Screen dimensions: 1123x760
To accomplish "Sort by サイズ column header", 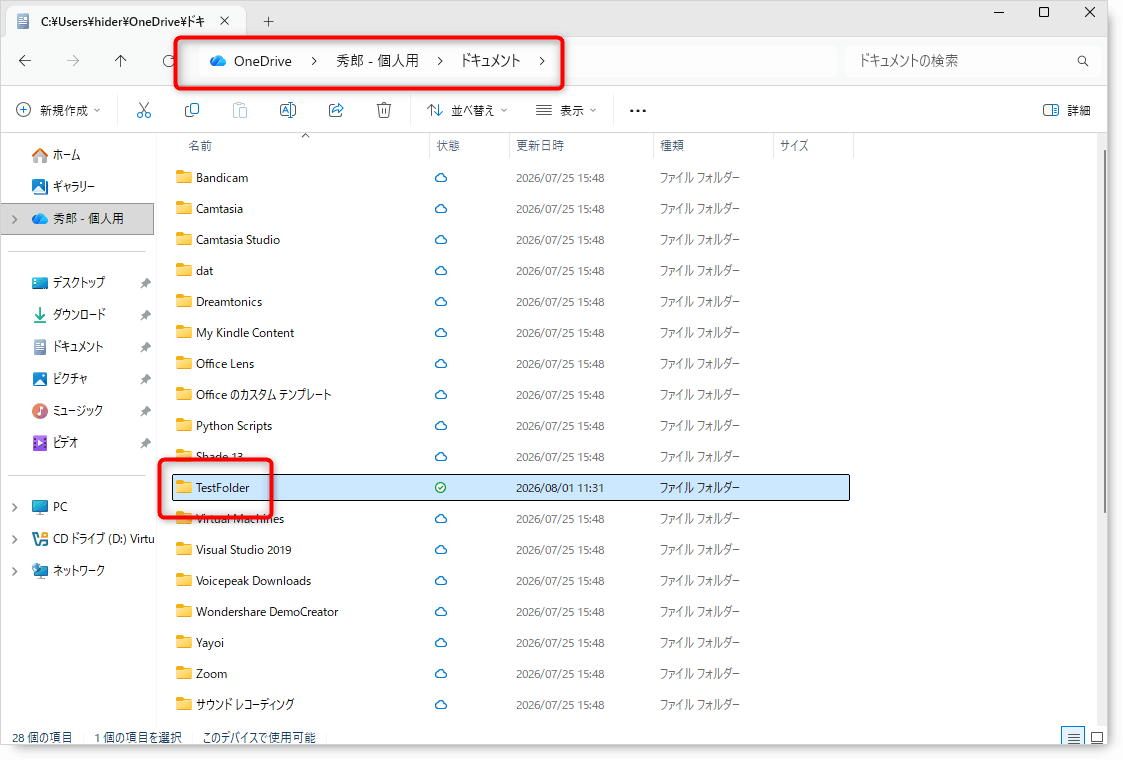I will pyautogui.click(x=794, y=145).
